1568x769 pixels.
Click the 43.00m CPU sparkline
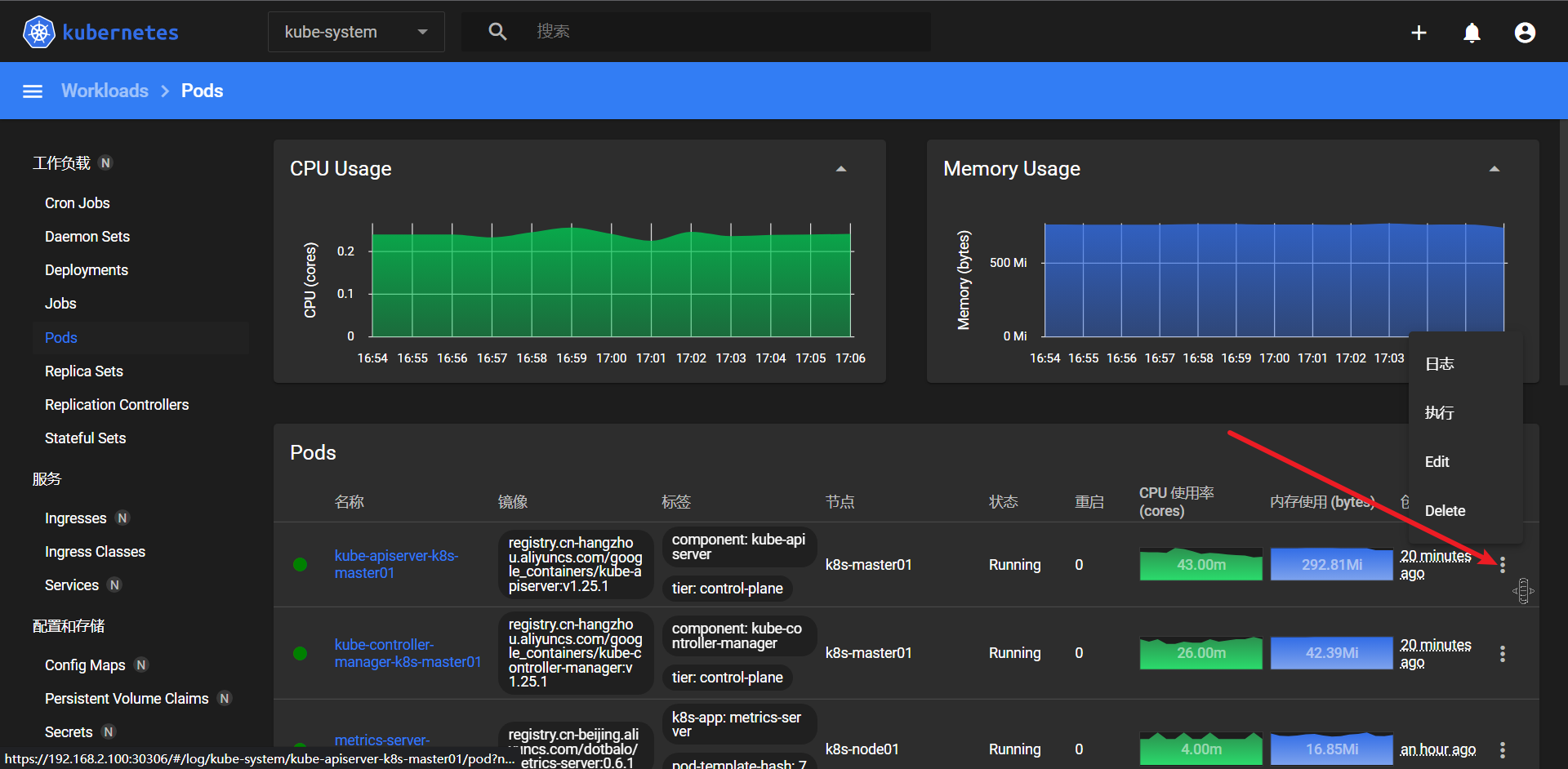click(1200, 564)
